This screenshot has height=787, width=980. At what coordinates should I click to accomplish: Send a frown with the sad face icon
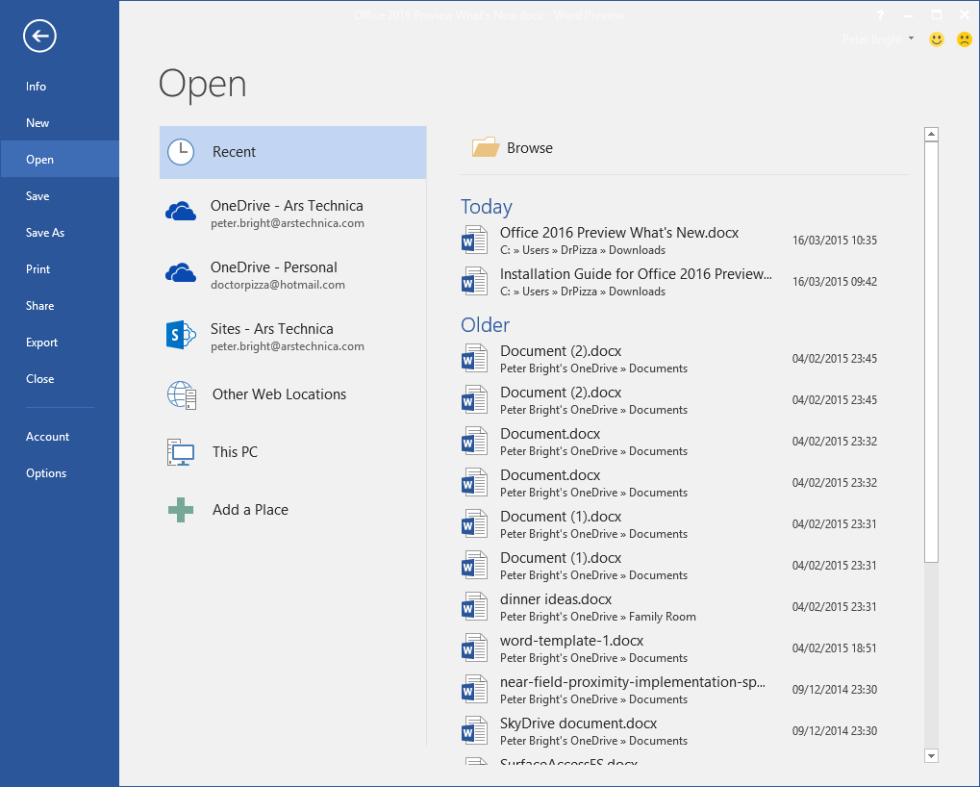[x=964, y=39]
